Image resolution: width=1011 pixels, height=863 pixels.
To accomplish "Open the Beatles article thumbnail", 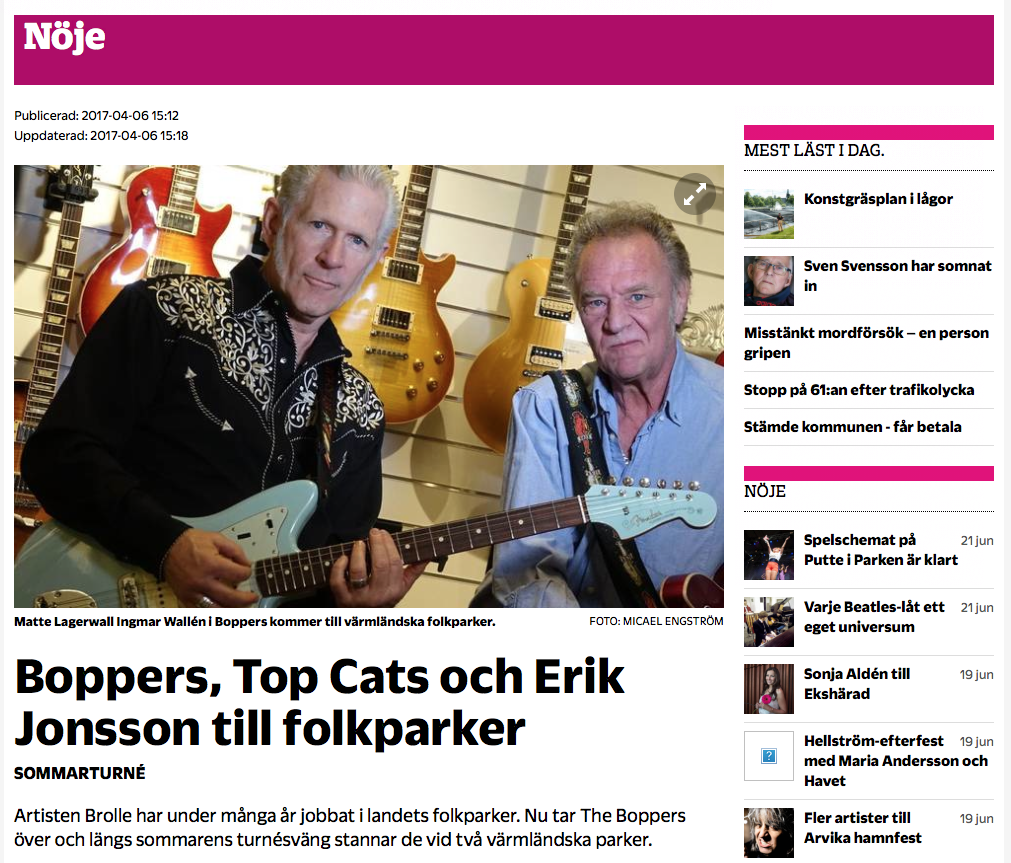I will (x=769, y=622).
